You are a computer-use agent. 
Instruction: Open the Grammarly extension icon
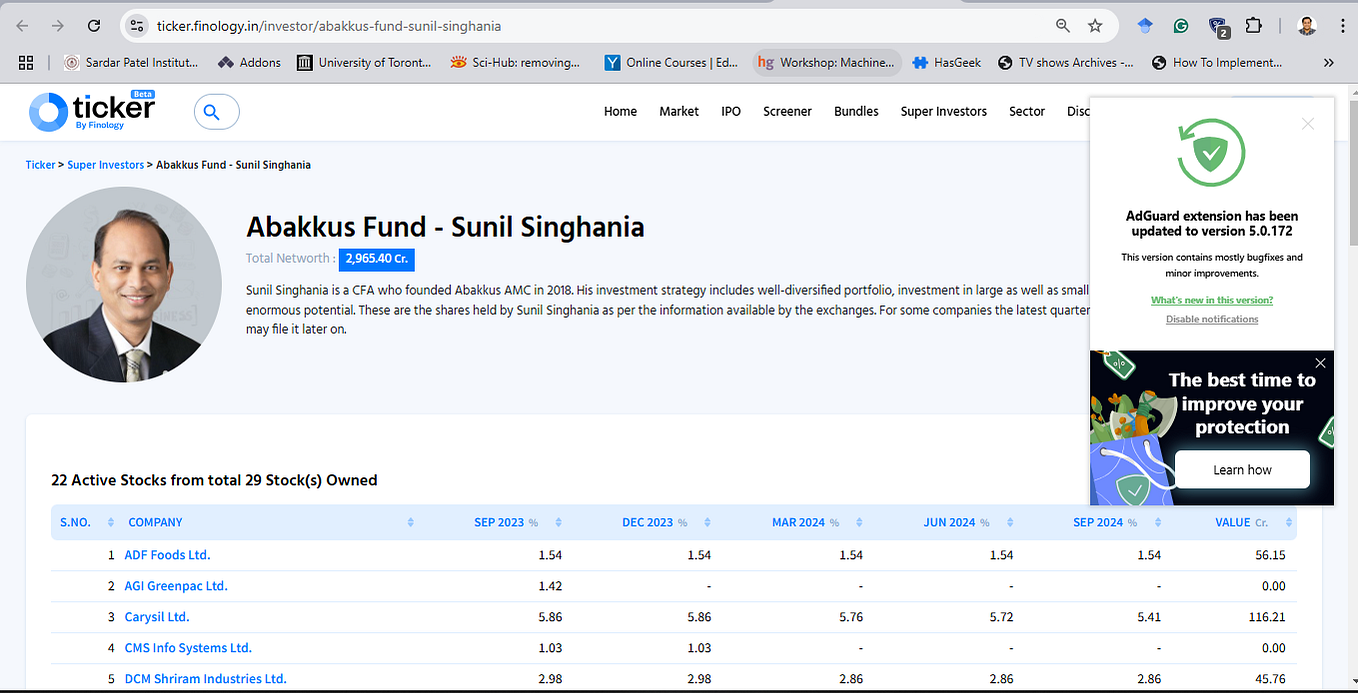(x=1181, y=26)
